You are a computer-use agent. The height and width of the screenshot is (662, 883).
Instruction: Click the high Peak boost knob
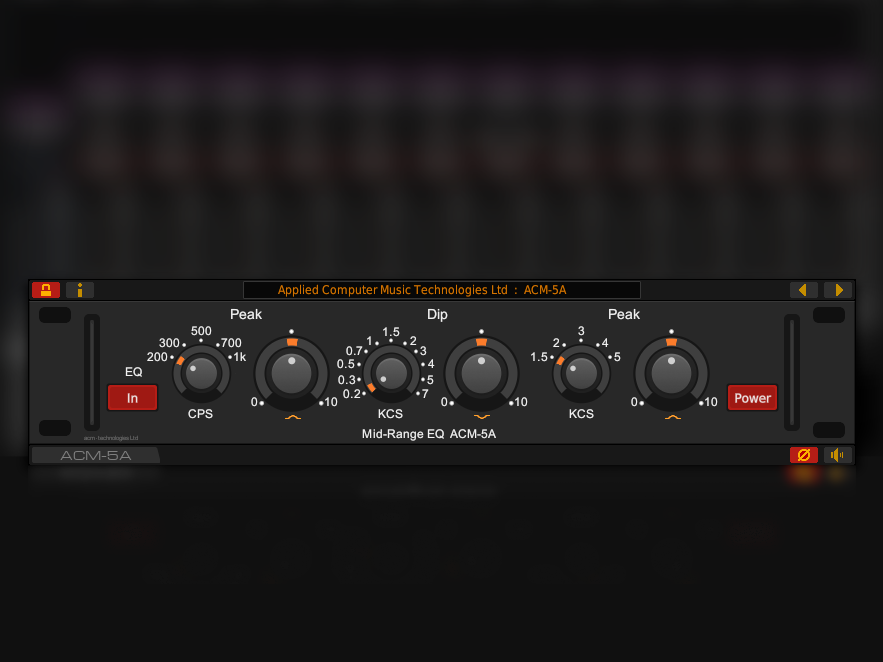point(672,373)
